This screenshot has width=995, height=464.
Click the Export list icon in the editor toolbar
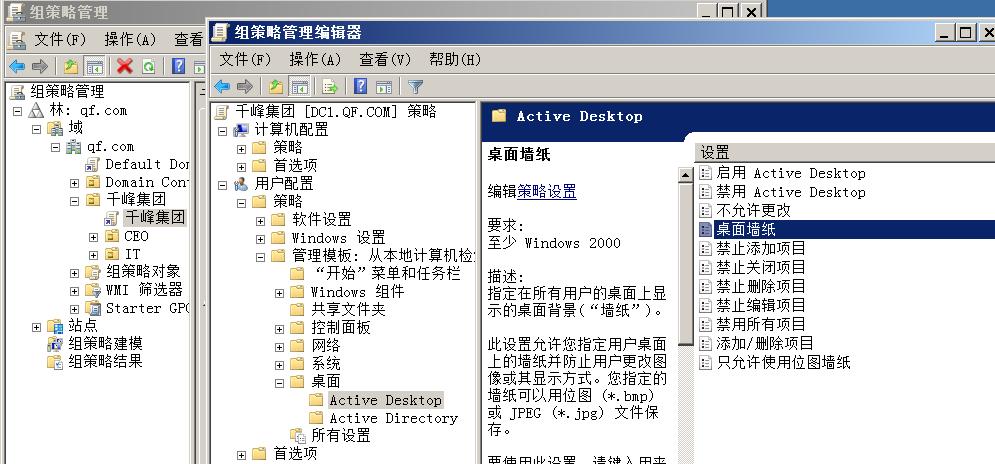click(x=330, y=87)
